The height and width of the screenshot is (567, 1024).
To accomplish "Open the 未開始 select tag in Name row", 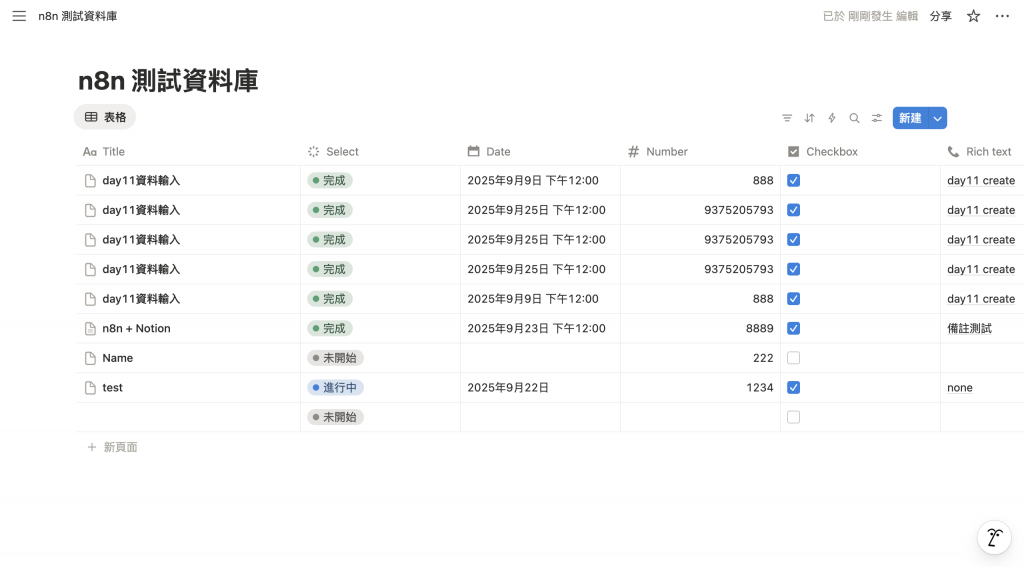I will (336, 358).
